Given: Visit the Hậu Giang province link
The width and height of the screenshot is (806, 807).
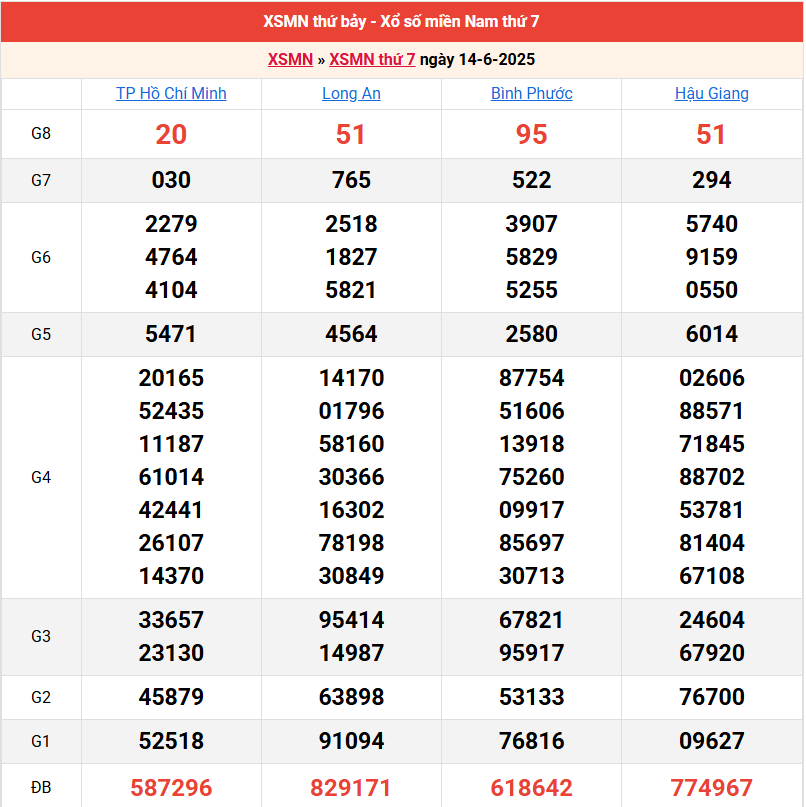Looking at the screenshot, I should (711, 94).
